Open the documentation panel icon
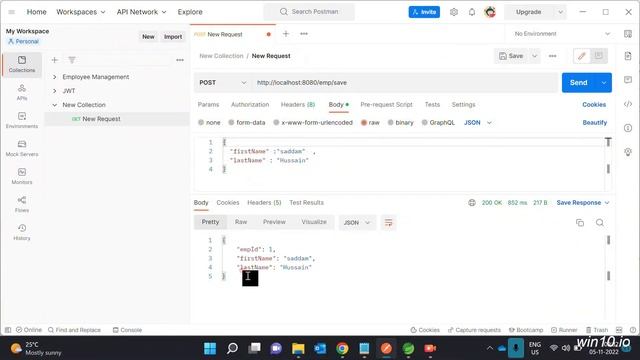The image size is (640, 360). 628,56
